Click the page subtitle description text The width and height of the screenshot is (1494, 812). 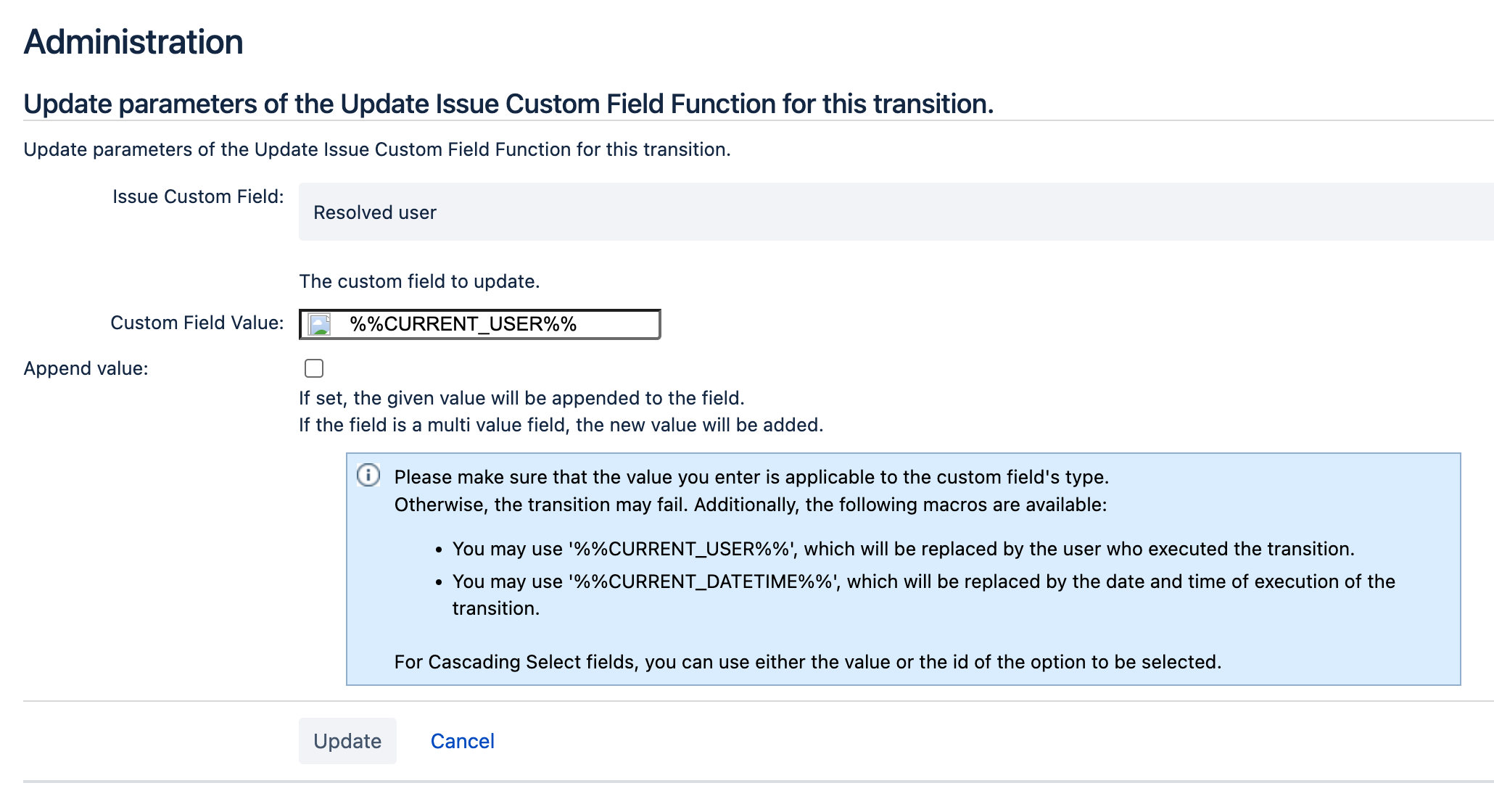tap(378, 149)
